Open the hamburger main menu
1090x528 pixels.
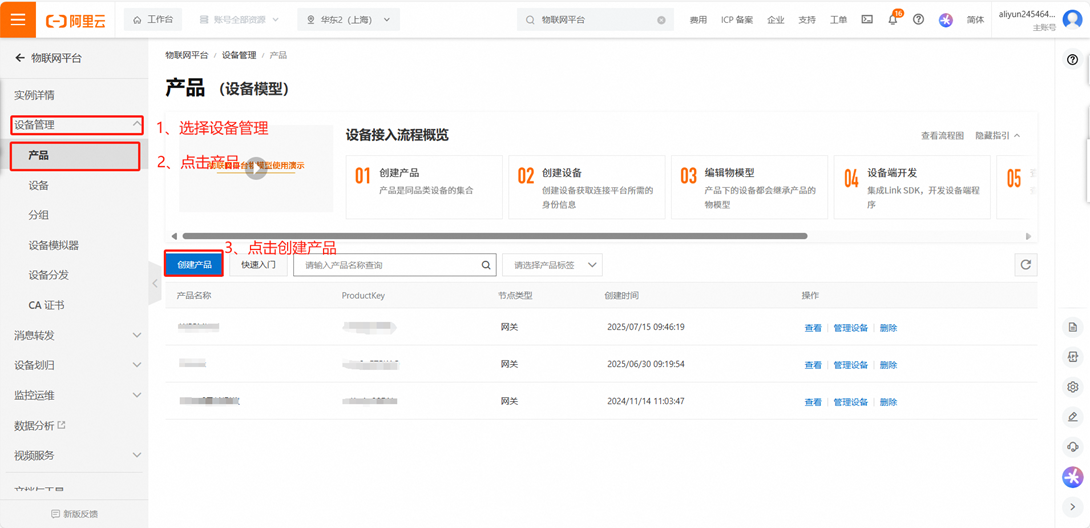coord(18,19)
